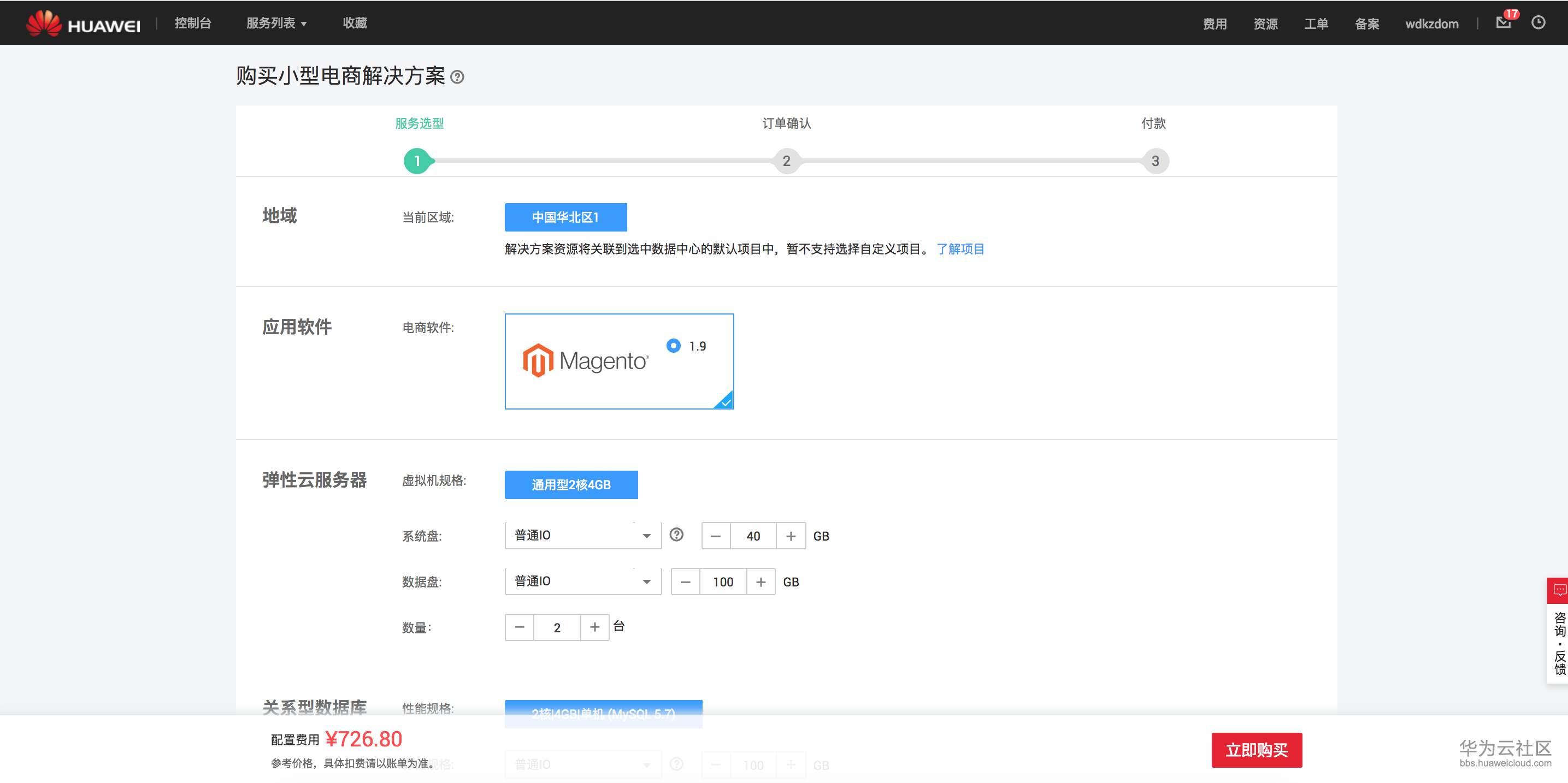Open the messages mail icon with badge
Image resolution: width=1568 pixels, height=783 pixels.
coord(1503,23)
